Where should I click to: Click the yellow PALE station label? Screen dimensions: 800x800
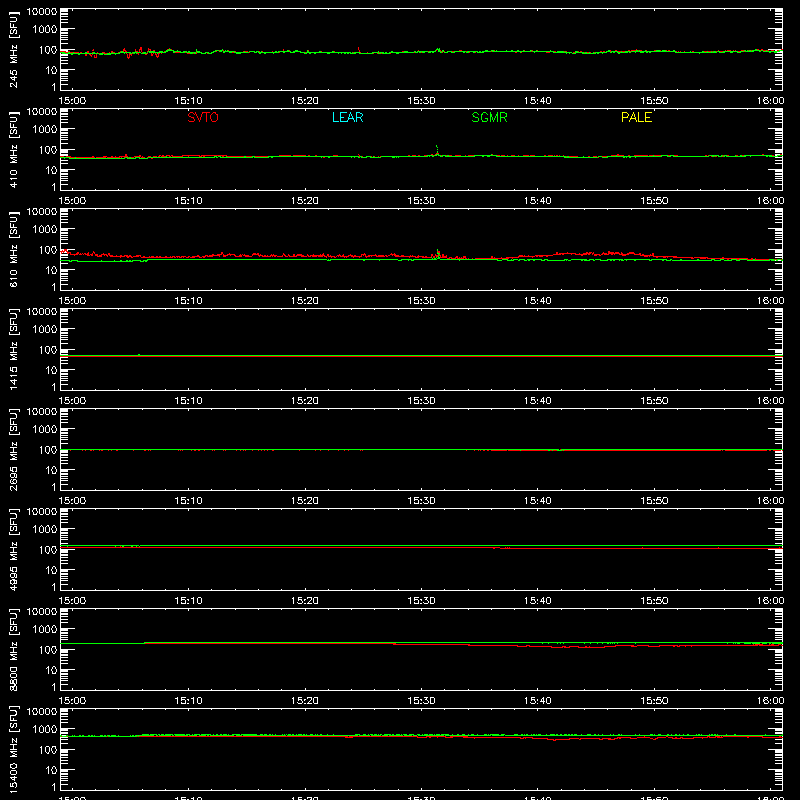[x=636, y=117]
